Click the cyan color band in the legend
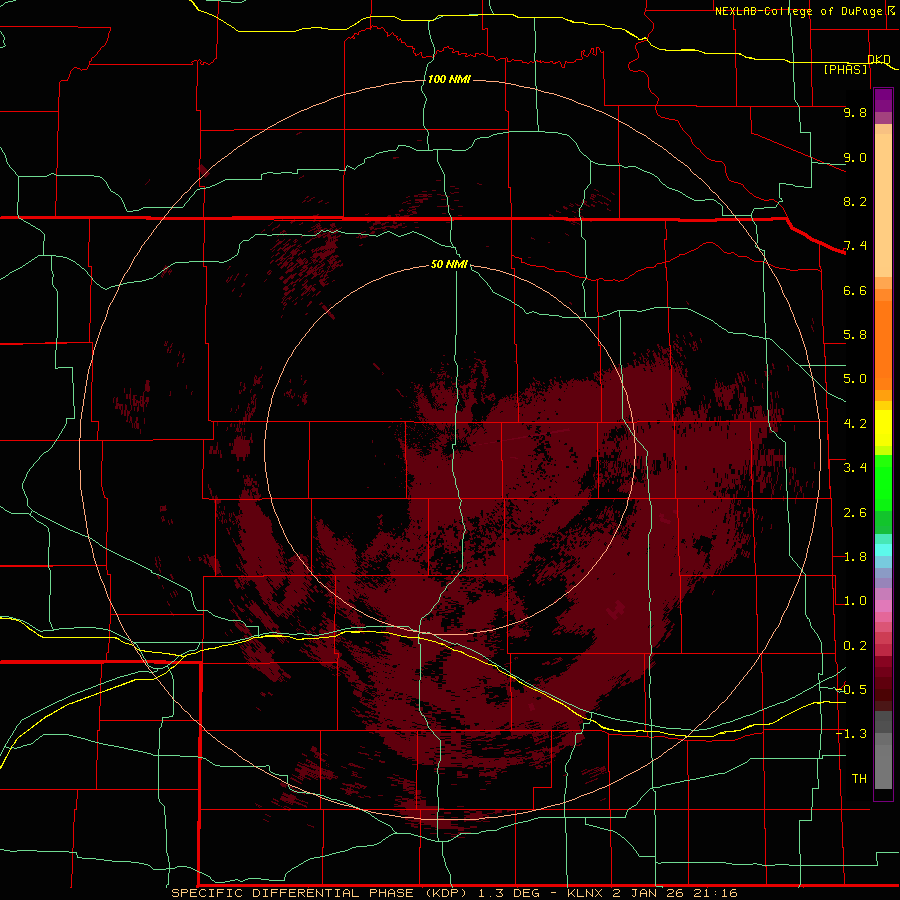900x900 pixels. coord(883,550)
